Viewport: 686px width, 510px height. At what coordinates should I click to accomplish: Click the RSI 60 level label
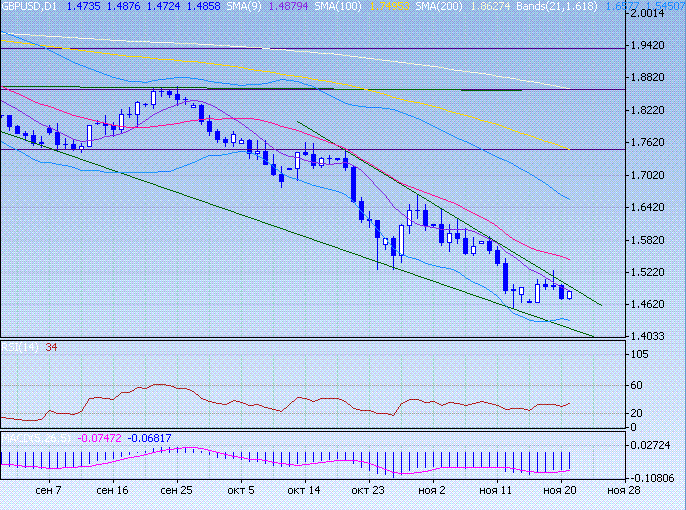click(x=635, y=385)
